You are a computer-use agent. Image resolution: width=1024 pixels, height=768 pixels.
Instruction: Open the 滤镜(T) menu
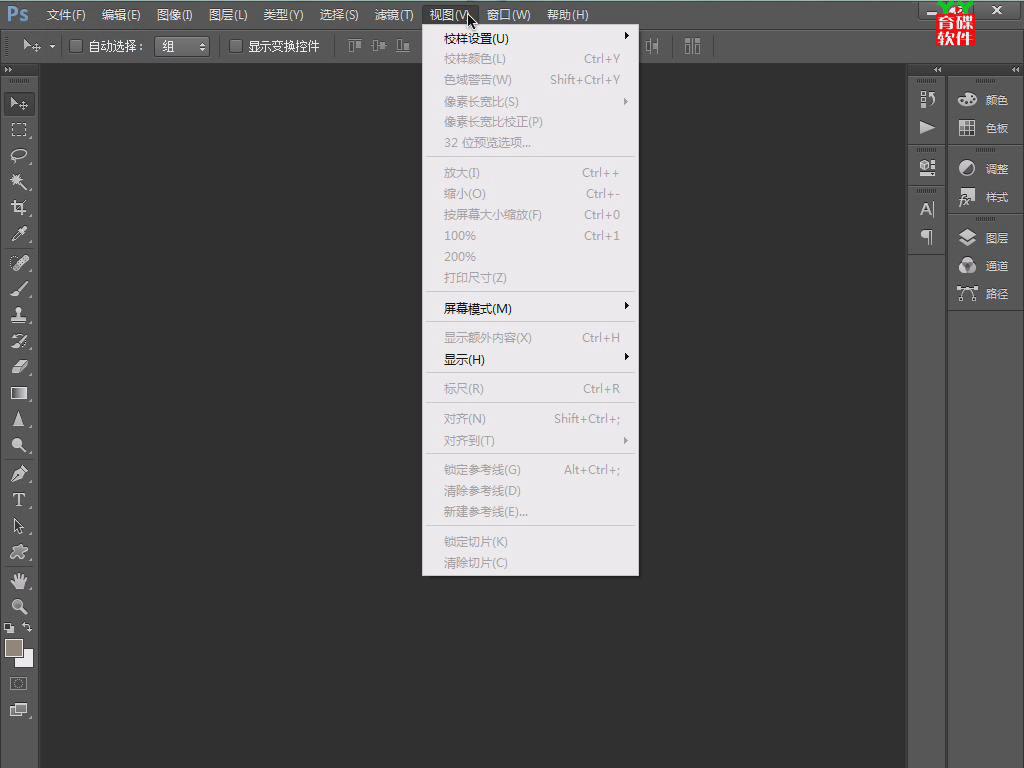click(x=394, y=14)
